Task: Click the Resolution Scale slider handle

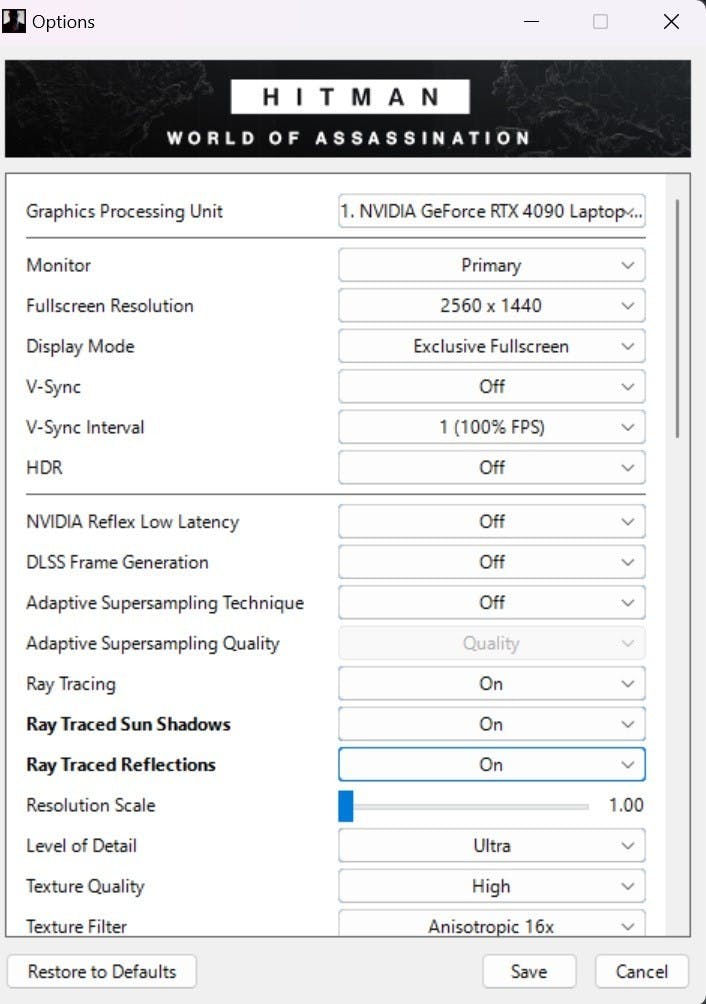Action: (346, 806)
